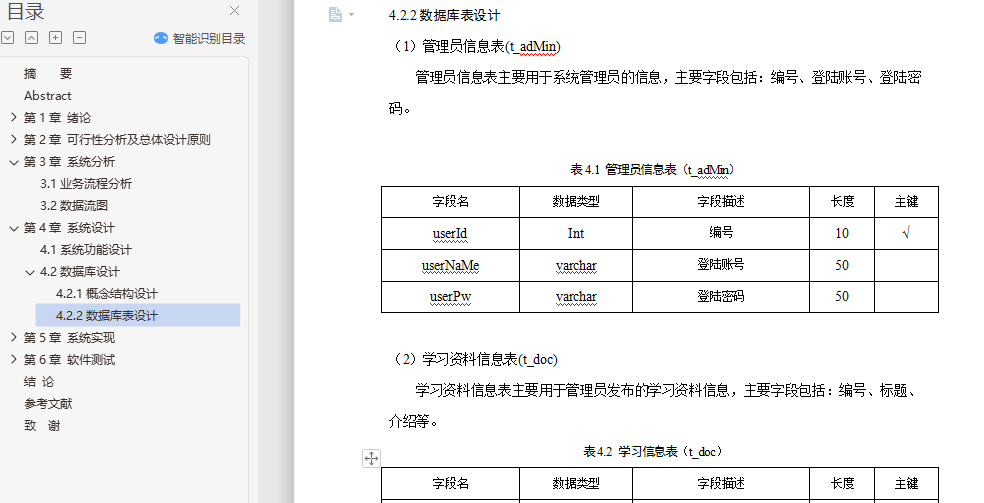
Task: Close the 目录 navigation pane
Action: [234, 11]
